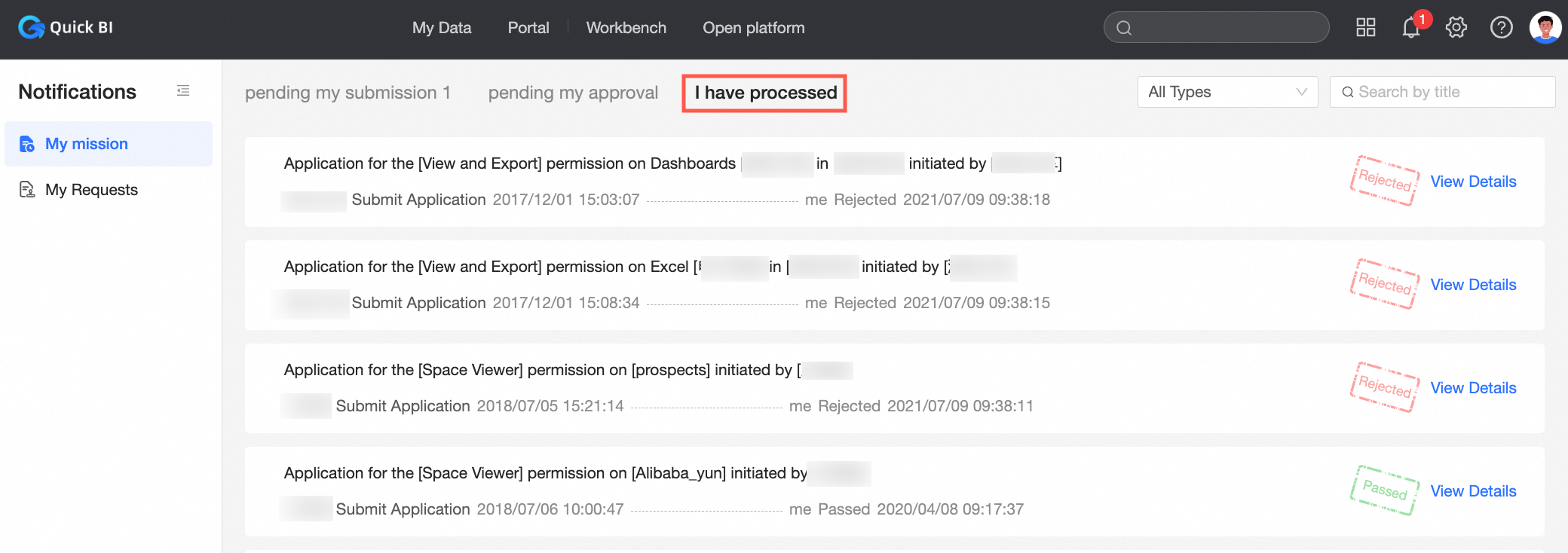This screenshot has width=1568, height=553.
Task: Collapse the Notifications sidebar
Action: click(x=183, y=91)
